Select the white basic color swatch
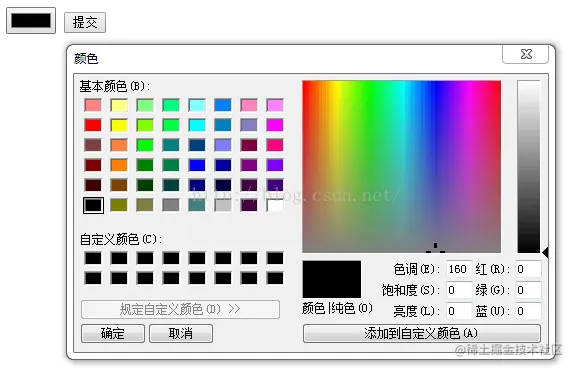This screenshot has width=574, height=368. [275, 205]
